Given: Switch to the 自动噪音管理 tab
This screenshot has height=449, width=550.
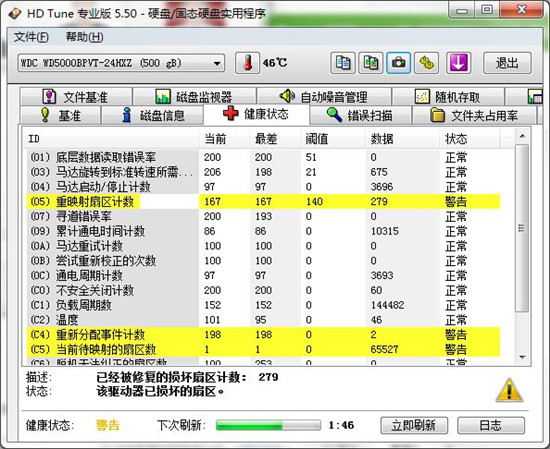Looking at the screenshot, I should [x=324, y=96].
